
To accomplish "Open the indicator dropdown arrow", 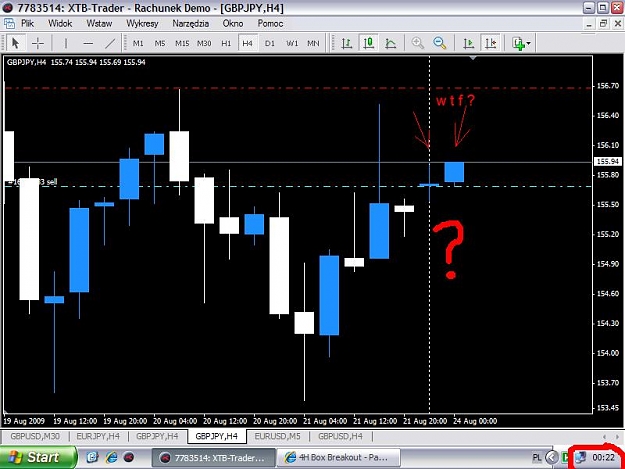I will coord(529,43).
